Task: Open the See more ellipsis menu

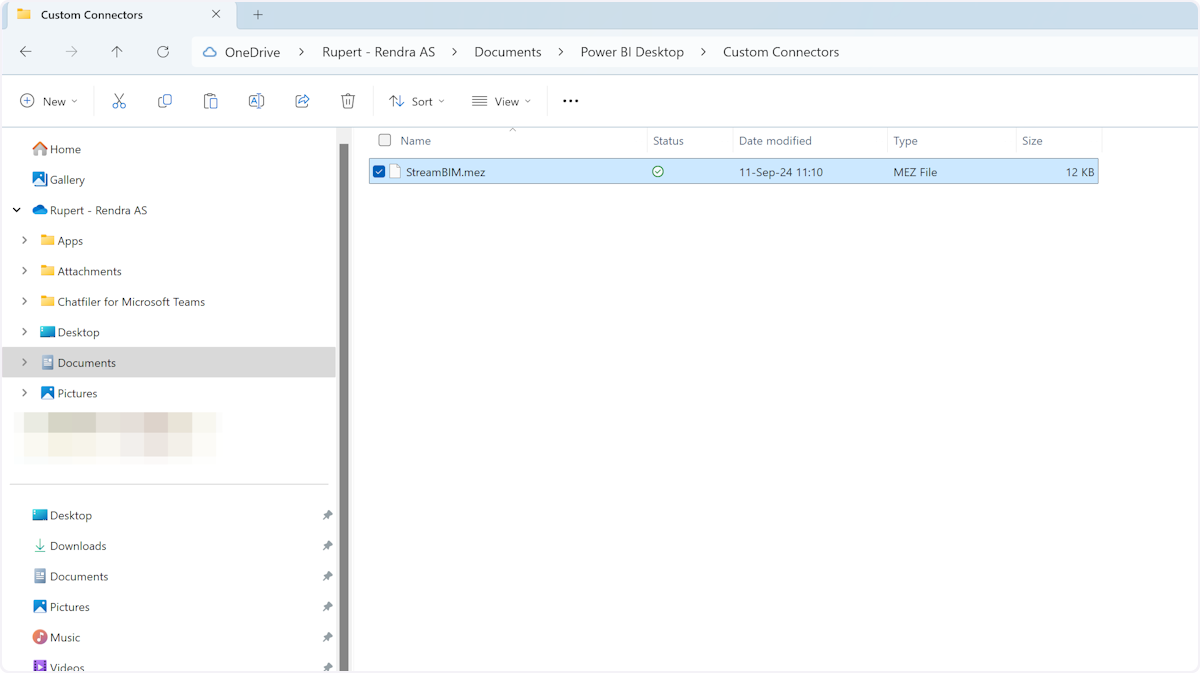Action: tap(571, 101)
